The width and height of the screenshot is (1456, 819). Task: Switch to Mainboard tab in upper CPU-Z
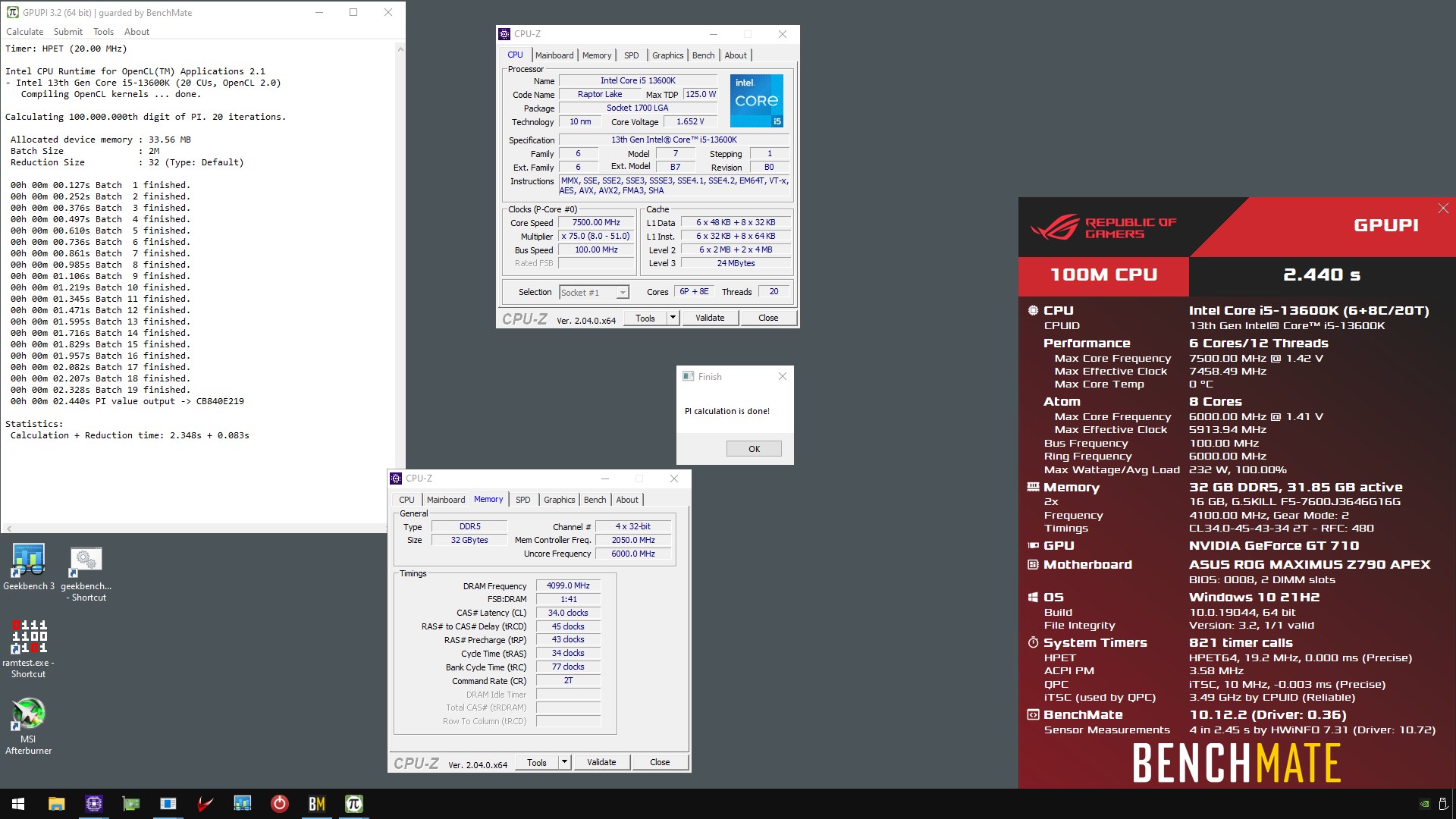tap(554, 55)
